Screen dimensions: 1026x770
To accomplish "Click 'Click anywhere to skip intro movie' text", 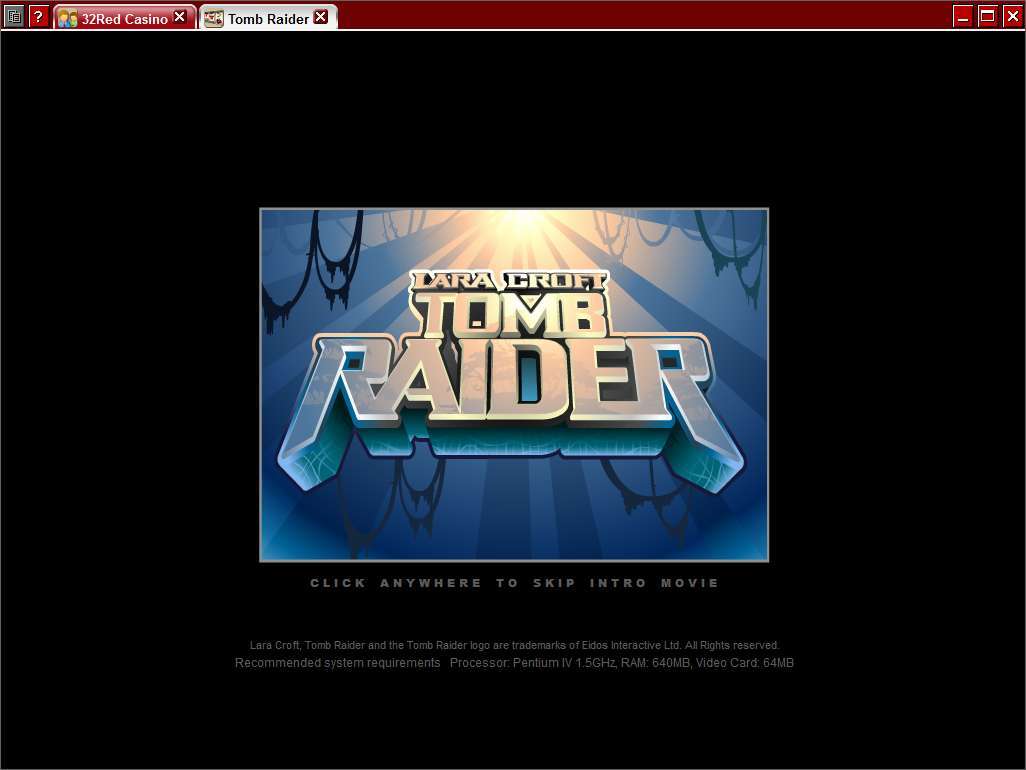I will tap(514, 583).
